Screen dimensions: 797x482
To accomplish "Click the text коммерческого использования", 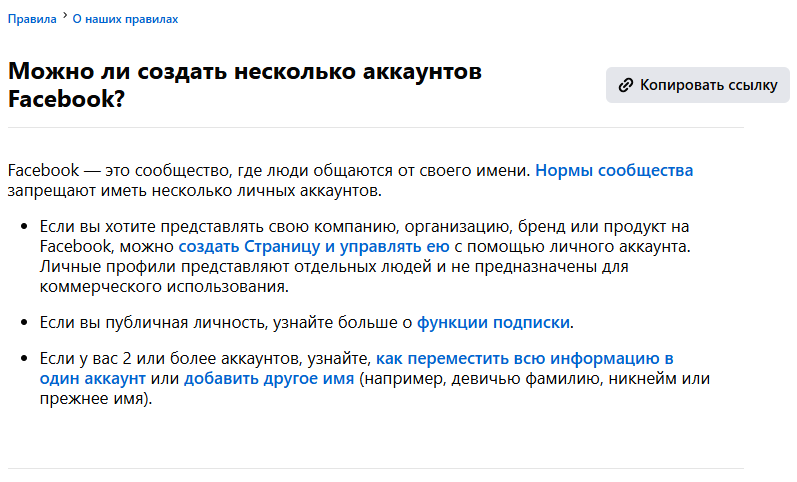I will [164, 287].
